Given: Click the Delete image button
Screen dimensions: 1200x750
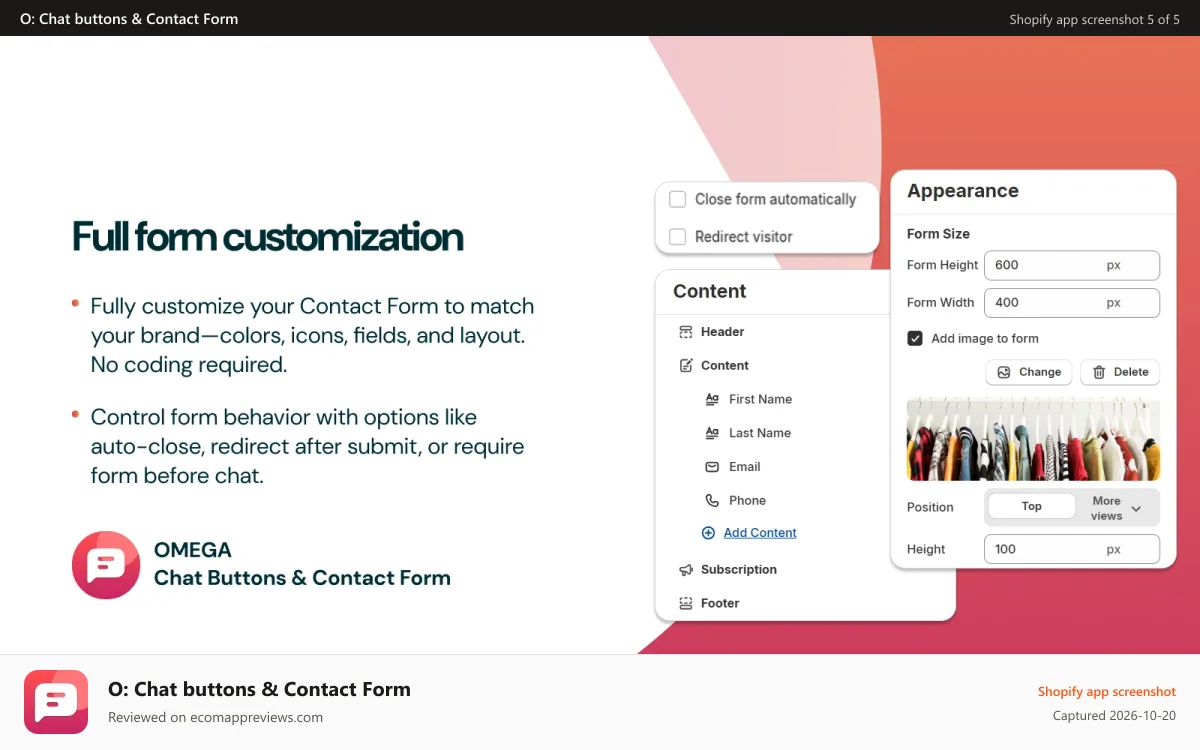Looking at the screenshot, I should click(x=1120, y=372).
